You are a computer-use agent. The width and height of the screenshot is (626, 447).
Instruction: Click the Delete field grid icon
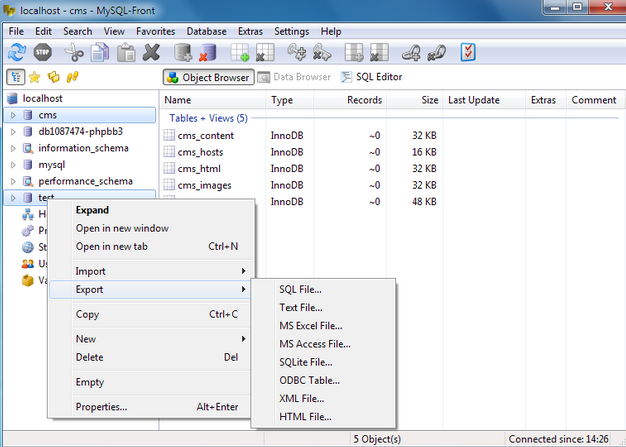pos(379,52)
